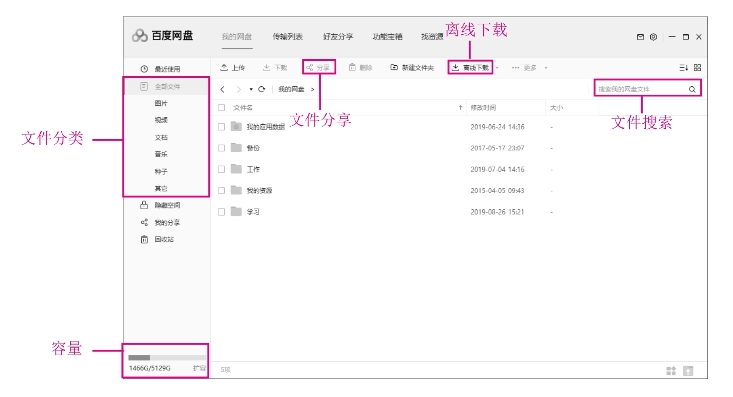Switch to the 好友分享 tab
Image resolution: width=733 pixels, height=397 pixels.
pyautogui.click(x=338, y=36)
